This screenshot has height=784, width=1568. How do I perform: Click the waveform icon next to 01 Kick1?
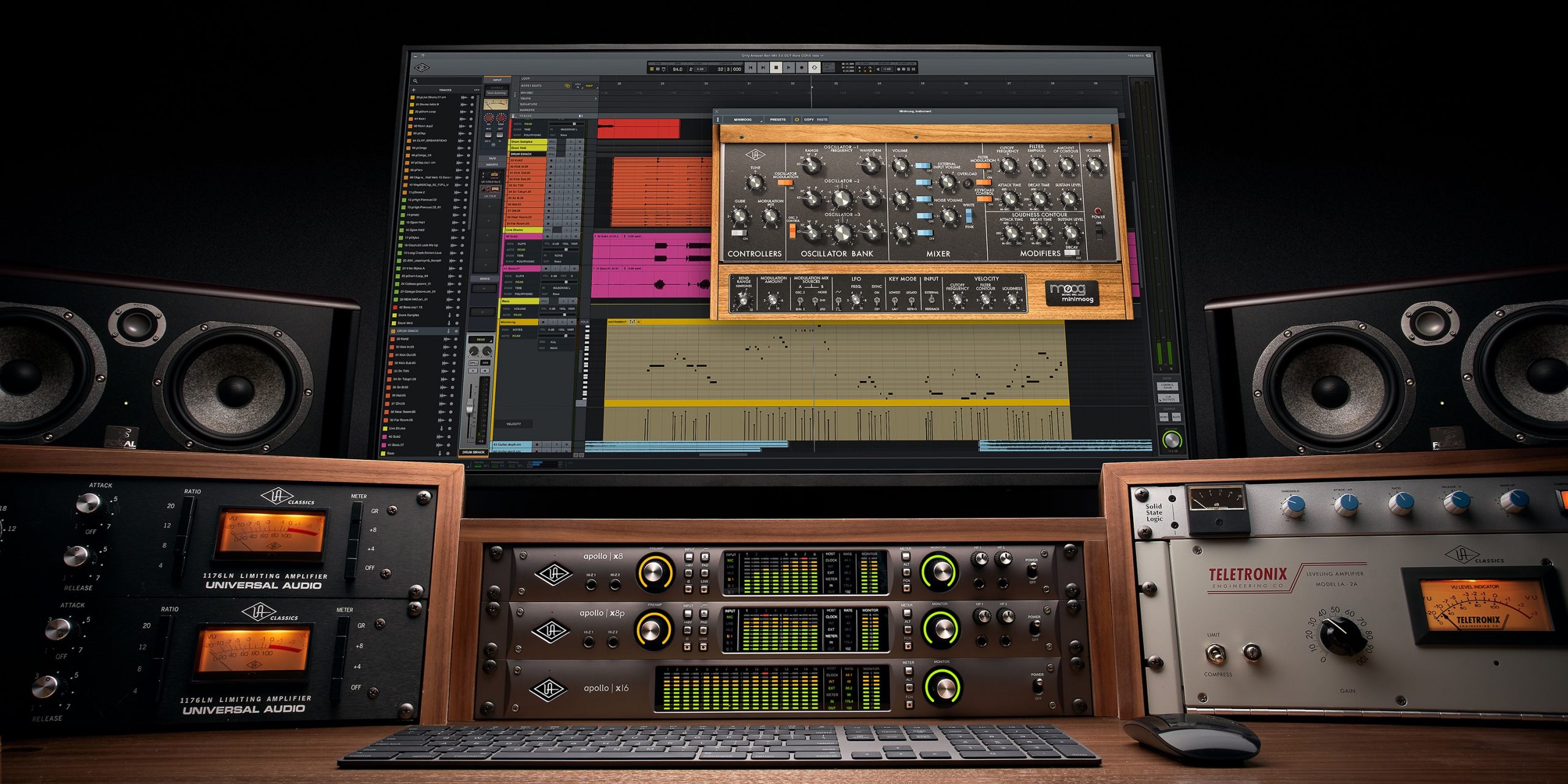click(x=462, y=119)
